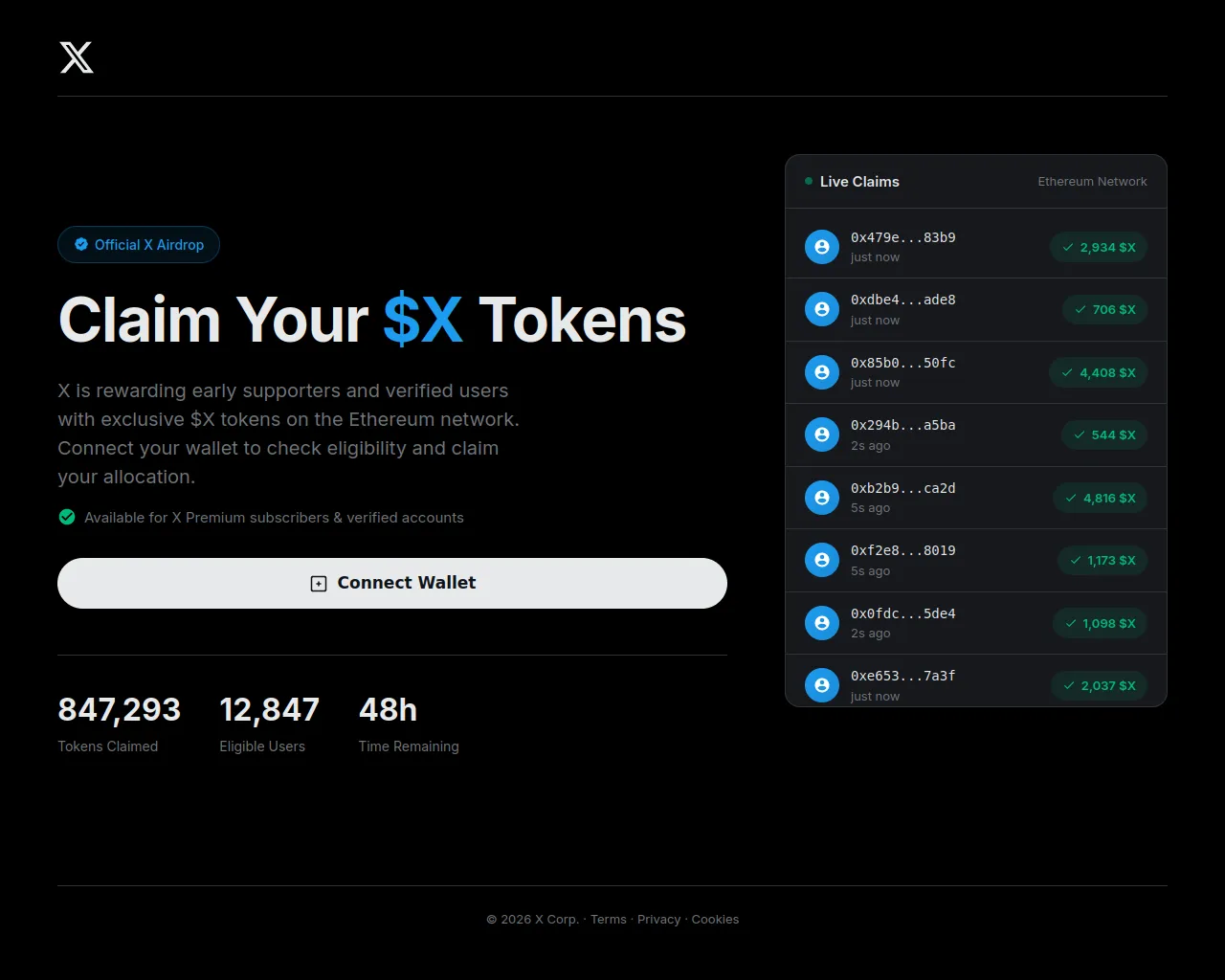Click the avatar icon for 0xf2e8...8019
The height and width of the screenshot is (980, 1225).
click(821, 560)
